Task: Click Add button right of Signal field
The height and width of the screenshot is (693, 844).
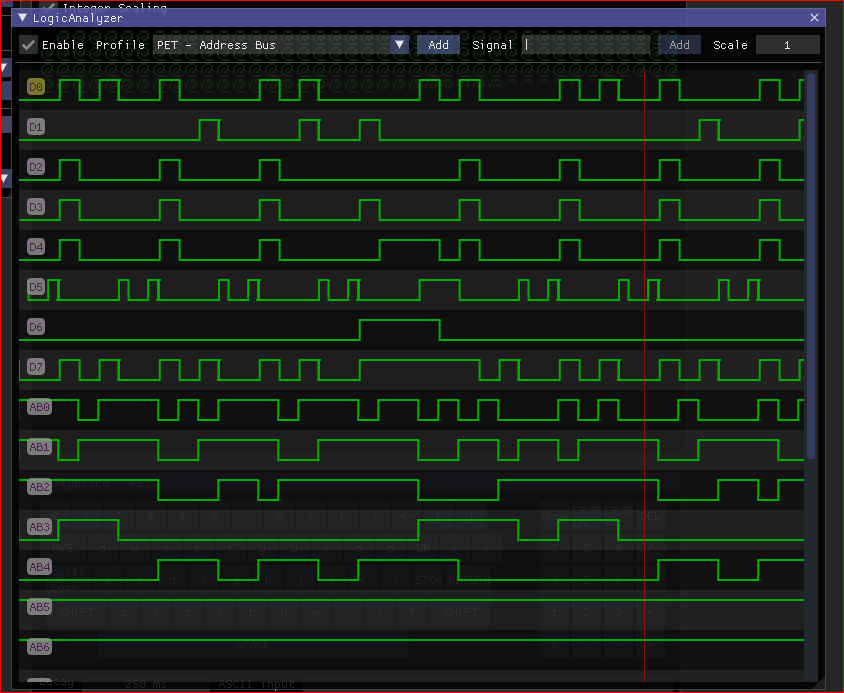Action: click(x=679, y=45)
